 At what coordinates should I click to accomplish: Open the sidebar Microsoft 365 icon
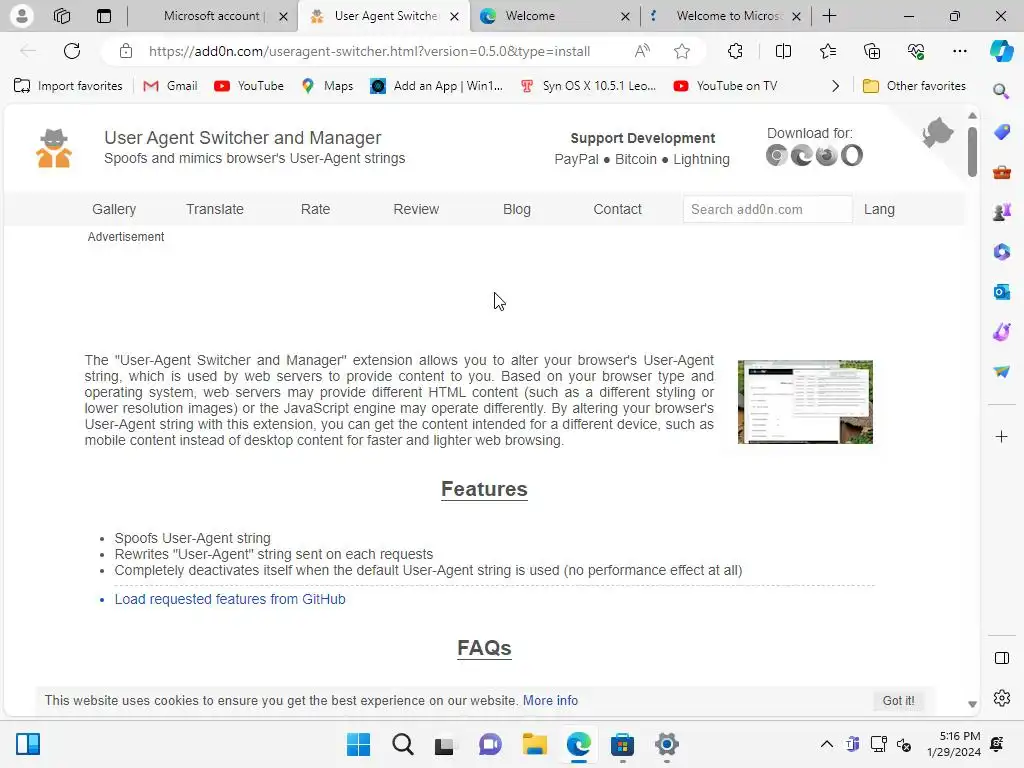click(1002, 251)
